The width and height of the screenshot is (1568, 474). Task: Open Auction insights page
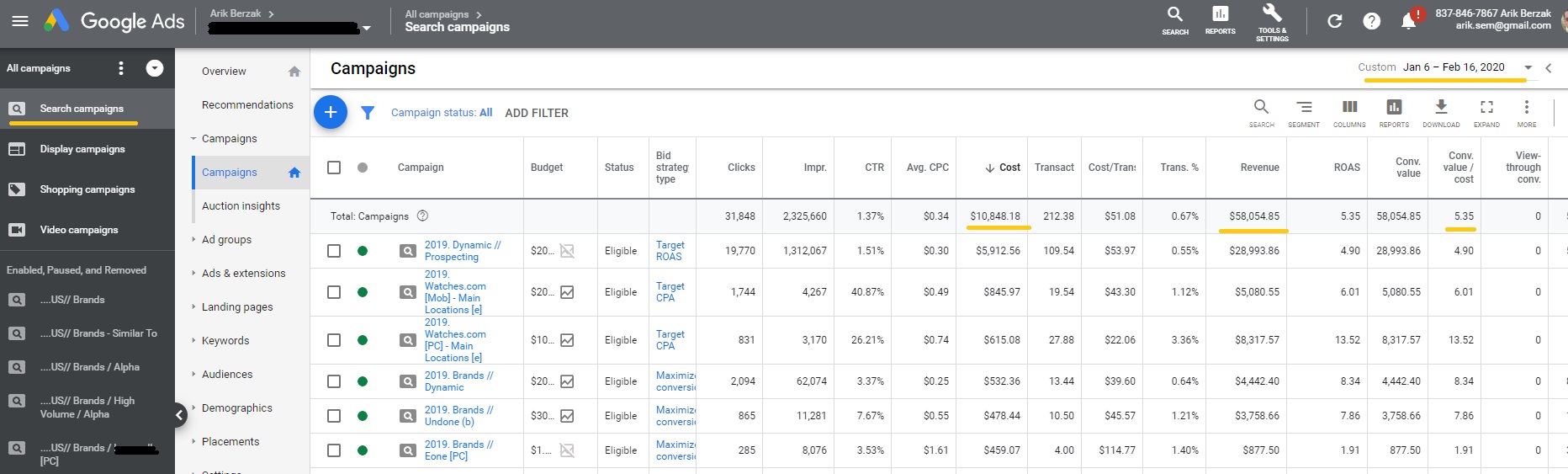coord(241,206)
